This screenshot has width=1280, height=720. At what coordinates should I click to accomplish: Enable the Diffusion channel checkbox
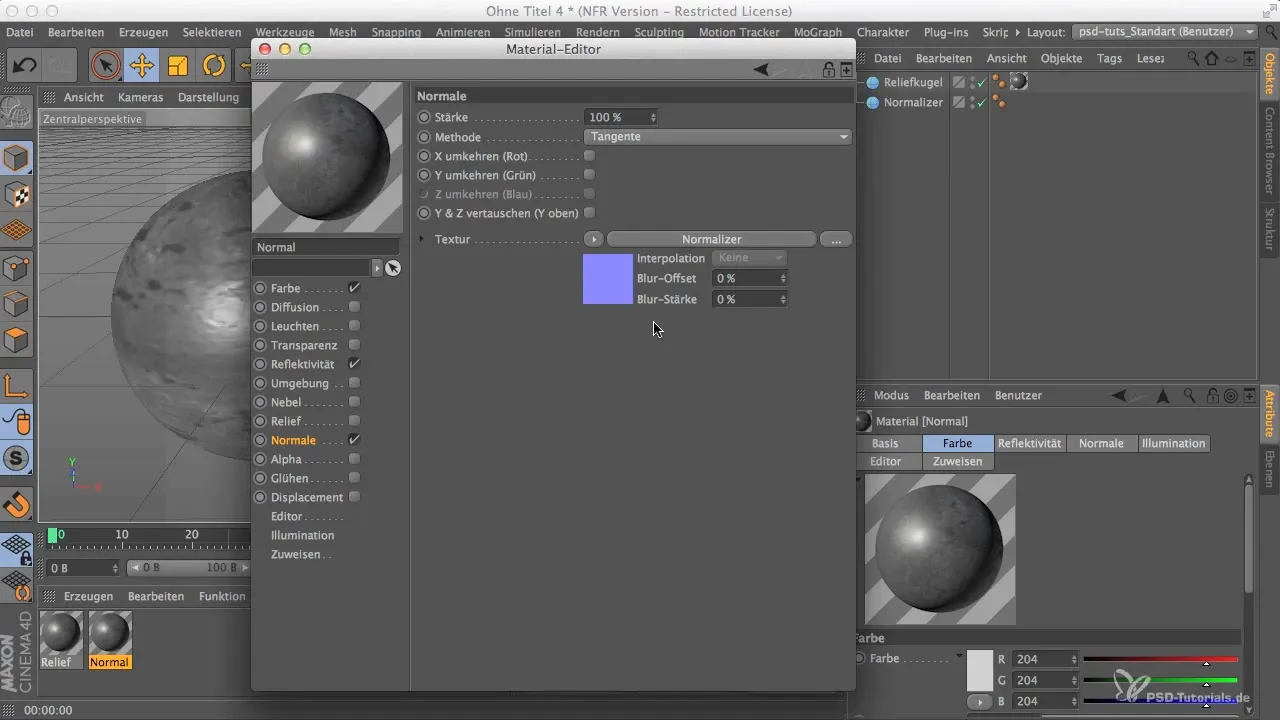(x=354, y=307)
